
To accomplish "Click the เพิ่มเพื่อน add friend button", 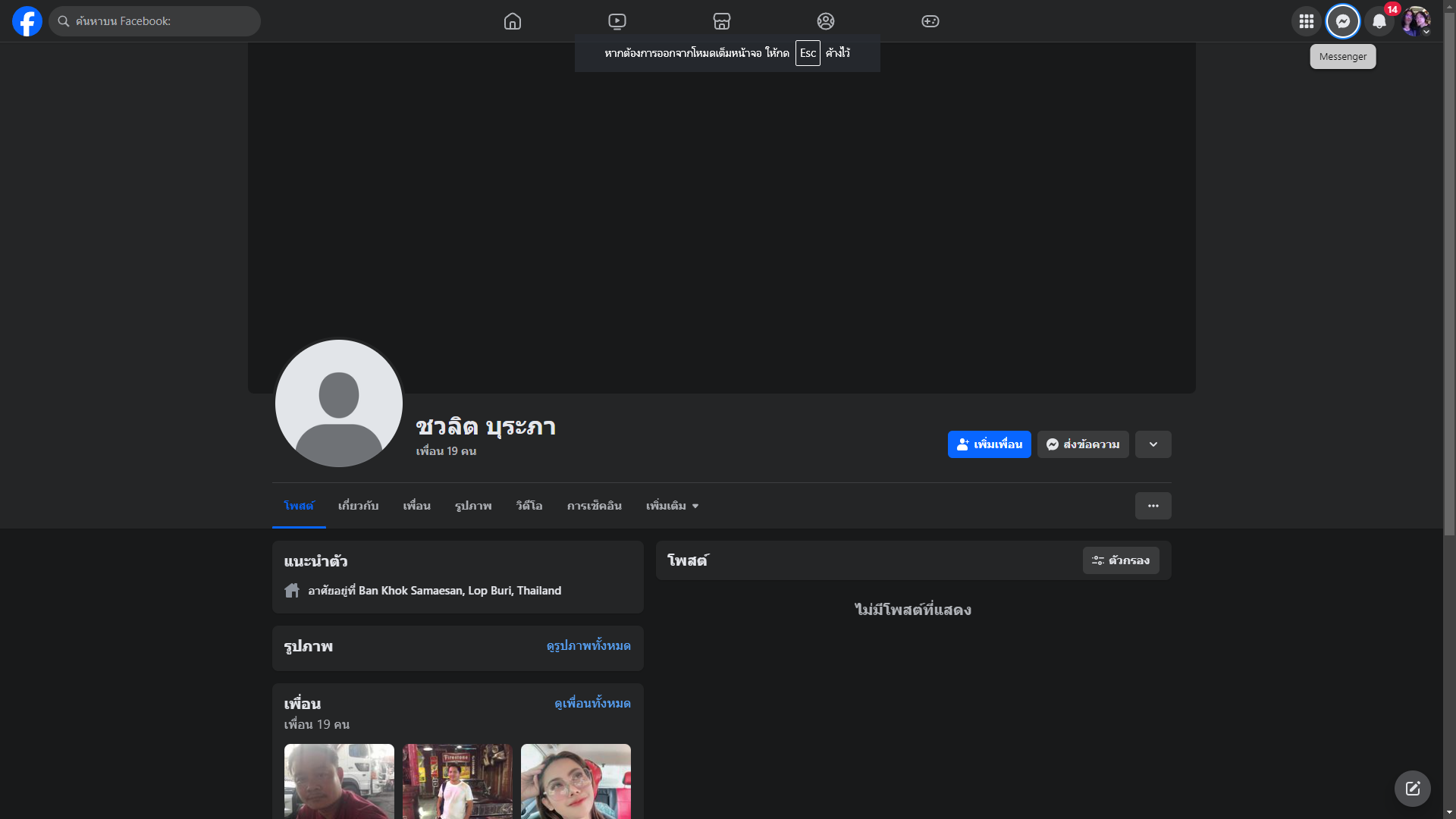I will pyautogui.click(x=989, y=444).
